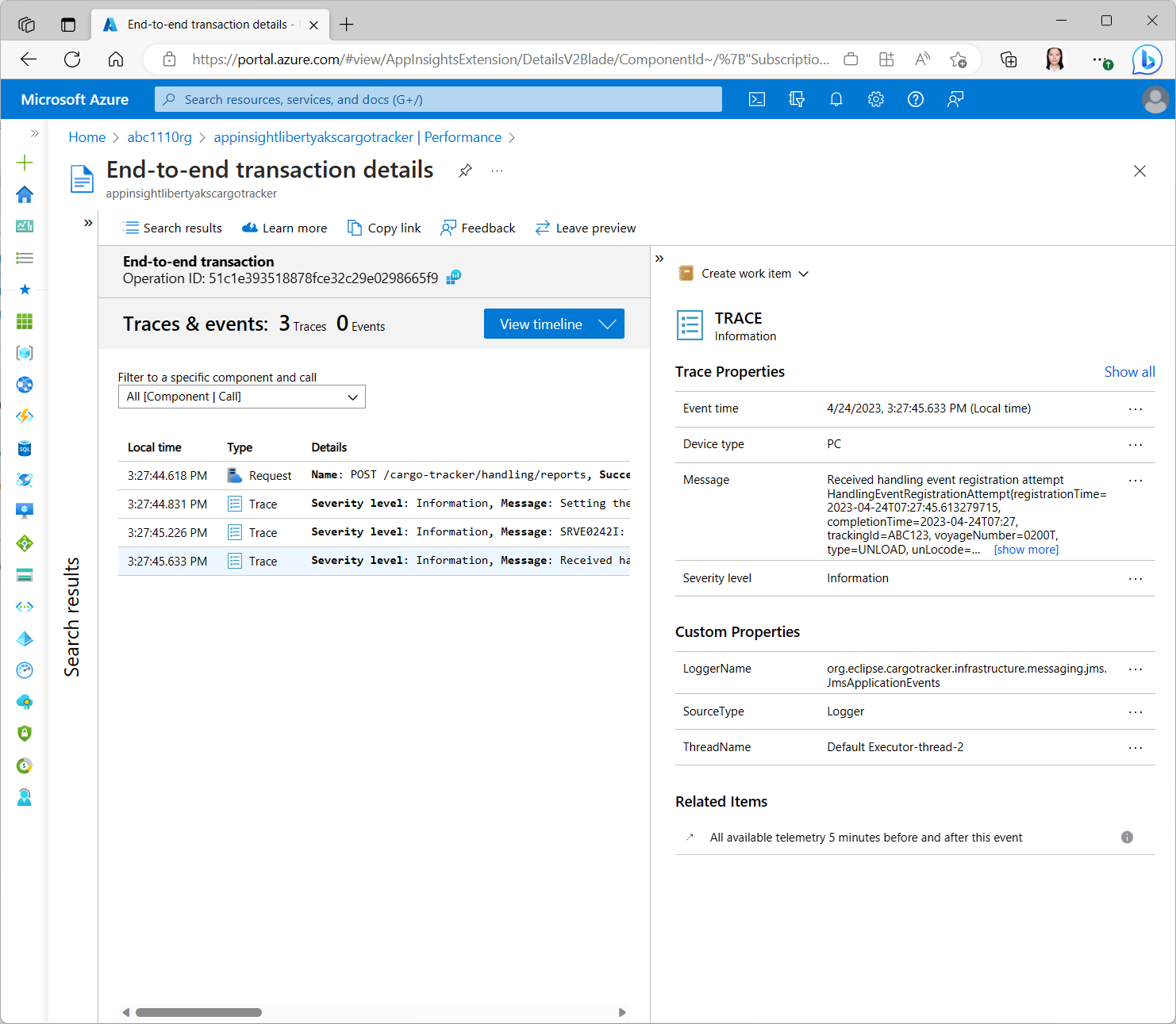Collapse the trace details pane chevron

659,259
